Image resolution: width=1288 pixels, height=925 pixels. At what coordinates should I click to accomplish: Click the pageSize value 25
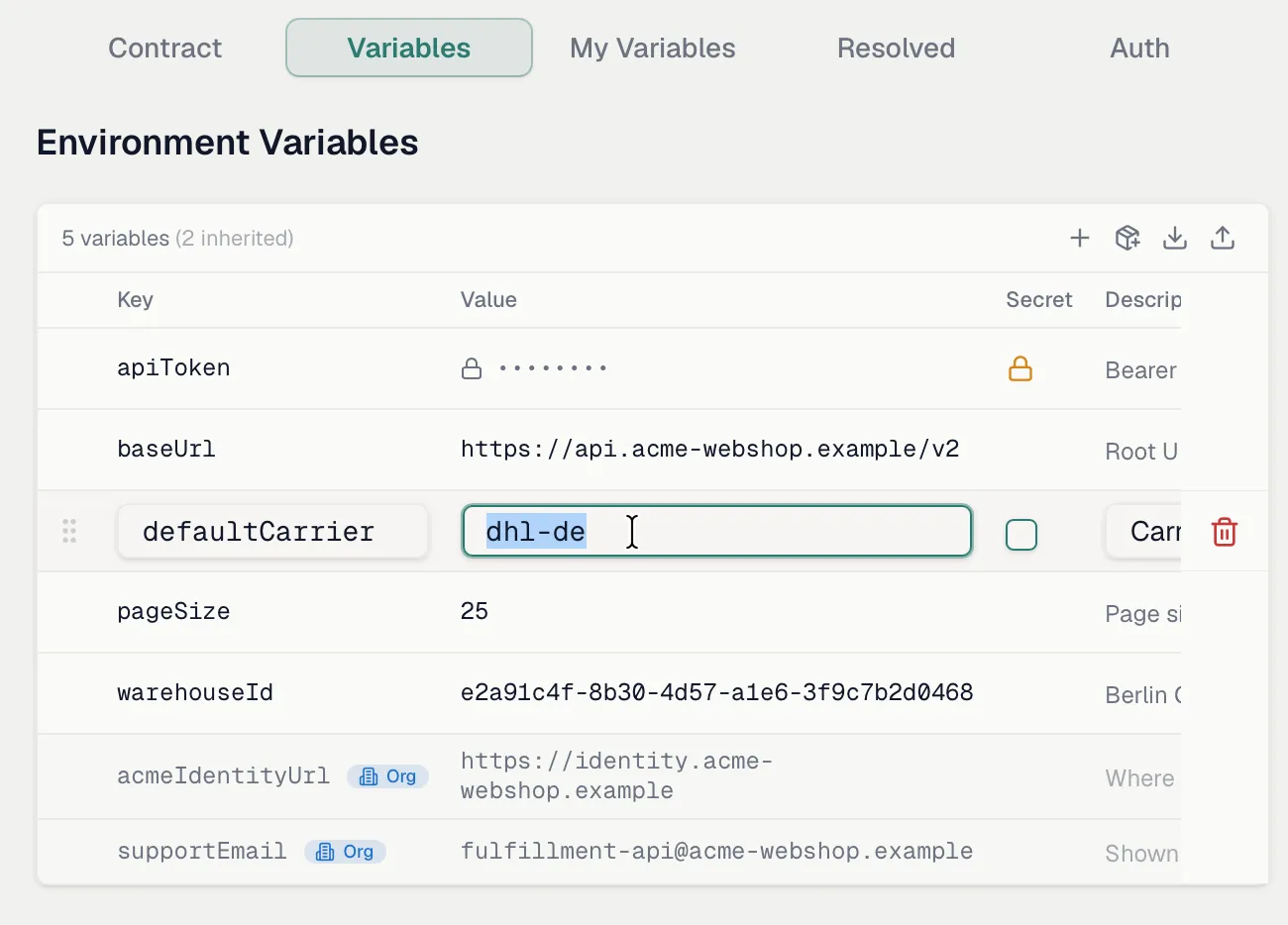[475, 611]
